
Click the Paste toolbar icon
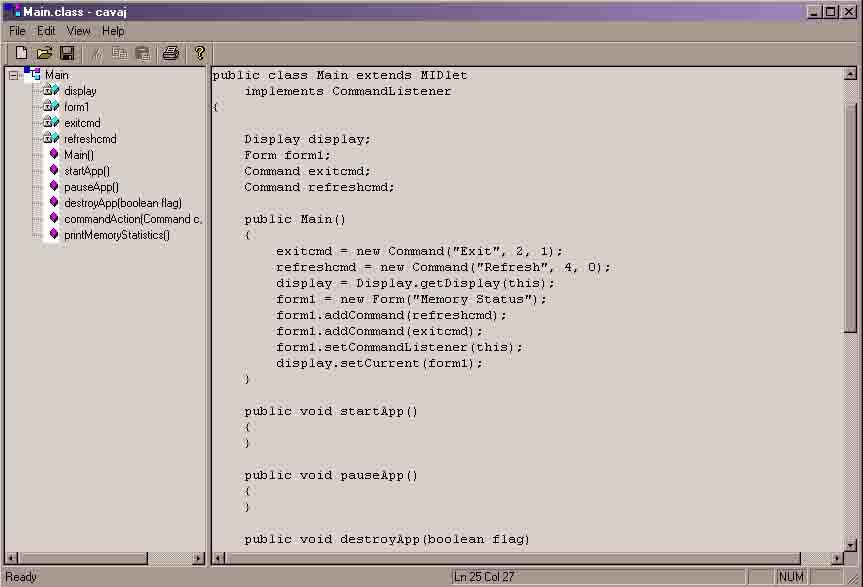tap(143, 53)
